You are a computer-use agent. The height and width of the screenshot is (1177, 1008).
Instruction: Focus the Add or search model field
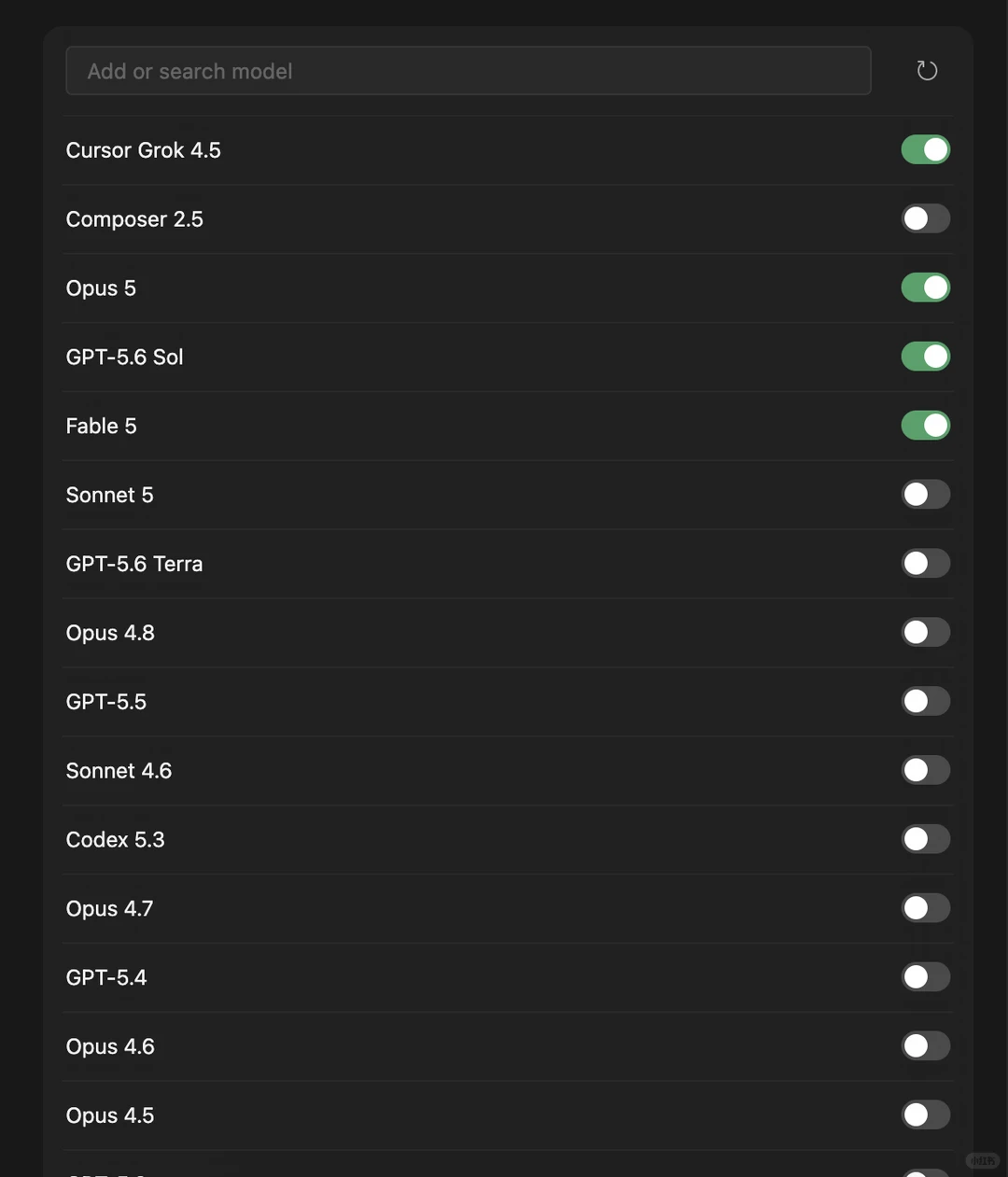[x=469, y=71]
